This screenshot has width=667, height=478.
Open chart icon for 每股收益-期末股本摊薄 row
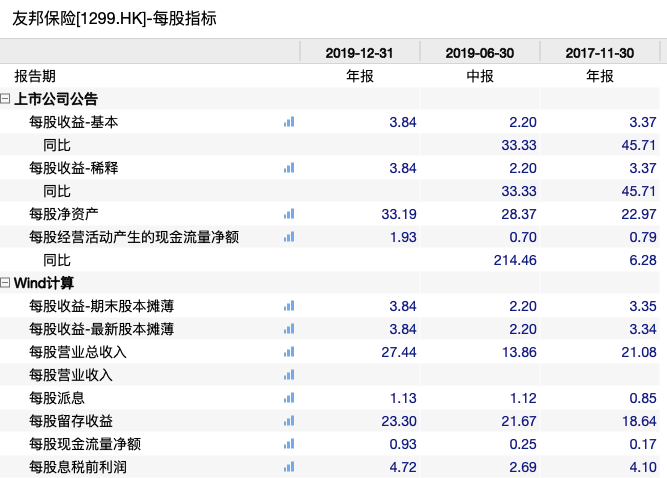289,306
